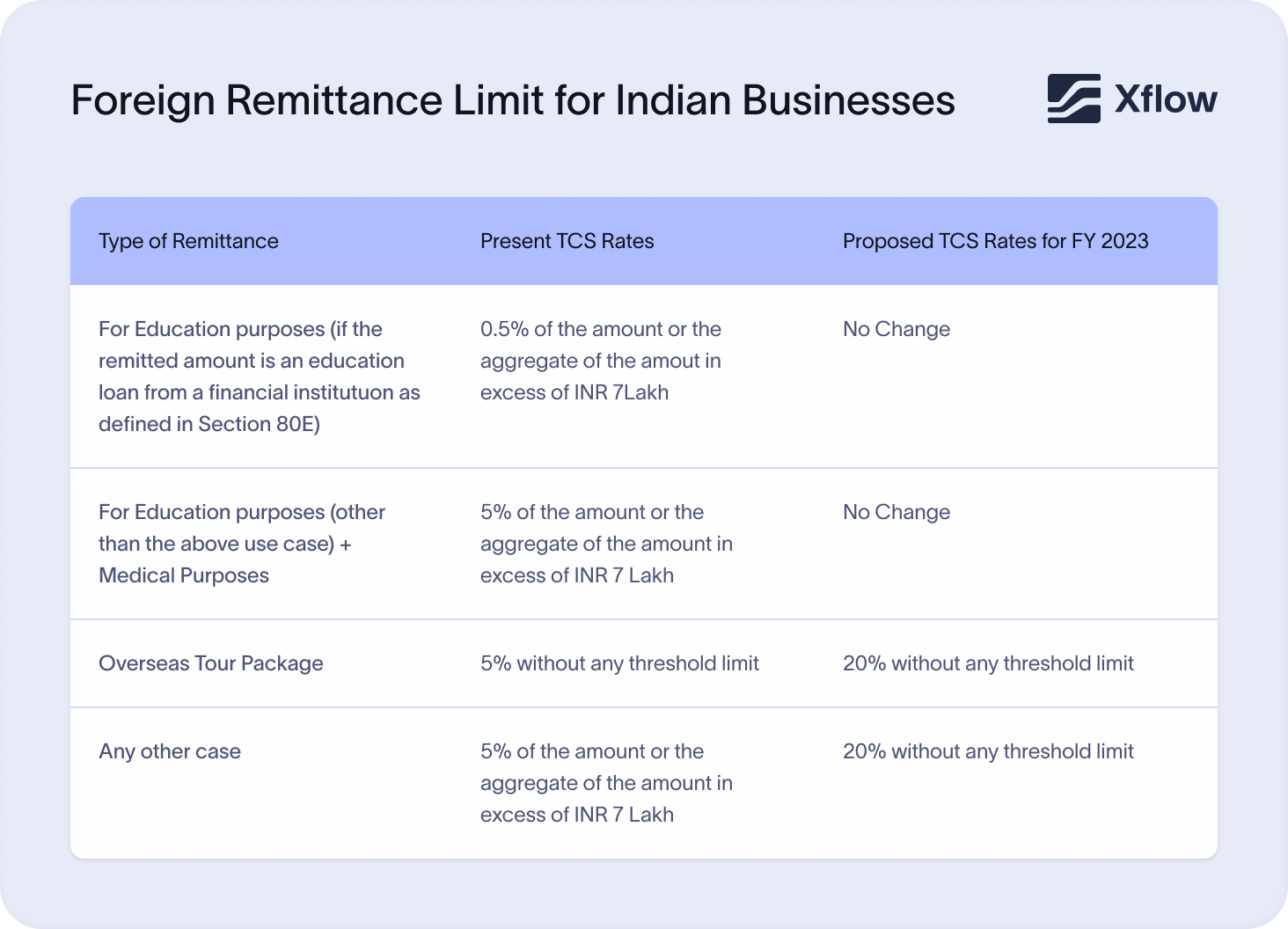The width and height of the screenshot is (1288, 929).
Task: Click the 0.5% of the amount cell
Action: 601,361
